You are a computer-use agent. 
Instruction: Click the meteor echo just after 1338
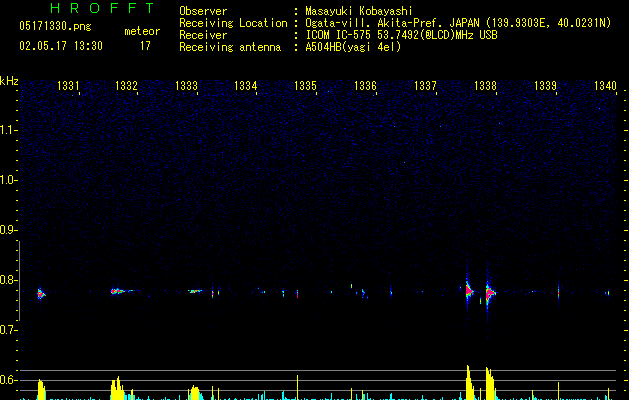489,293
